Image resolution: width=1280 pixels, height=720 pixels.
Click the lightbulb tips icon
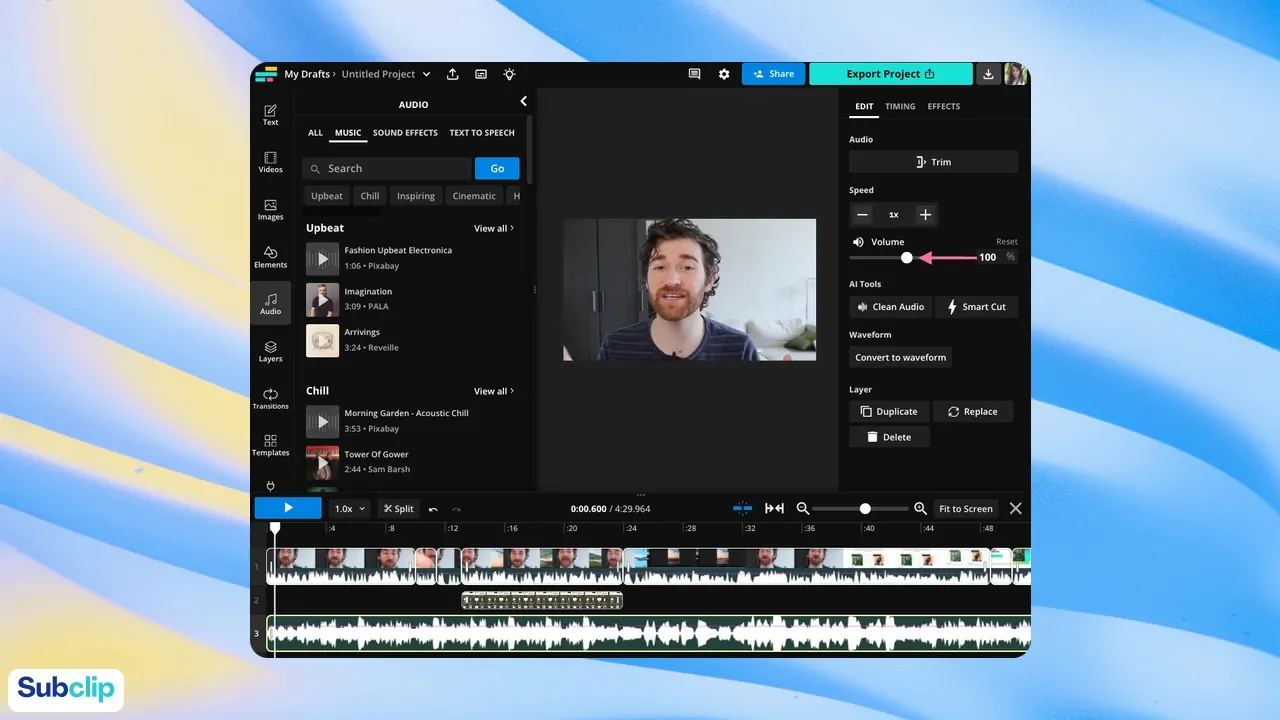[509, 74]
